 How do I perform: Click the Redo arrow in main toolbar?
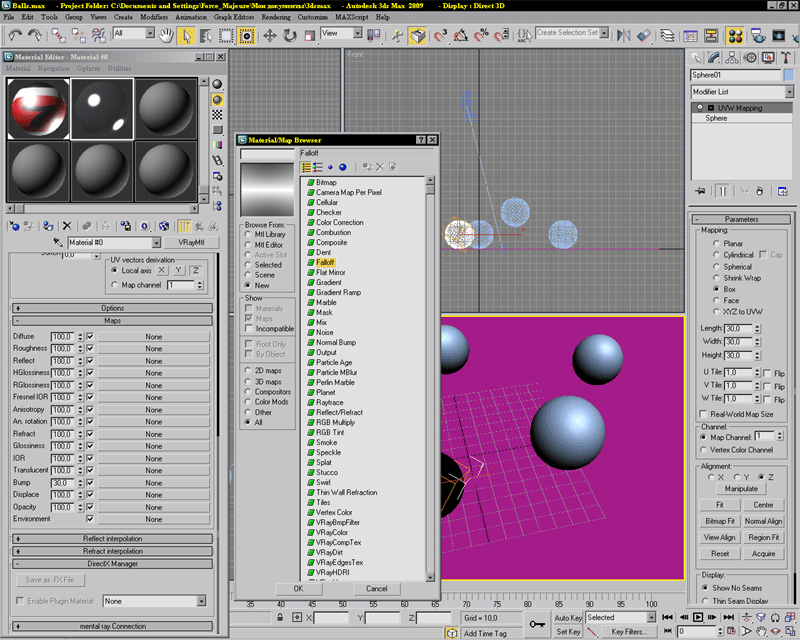click(35, 35)
